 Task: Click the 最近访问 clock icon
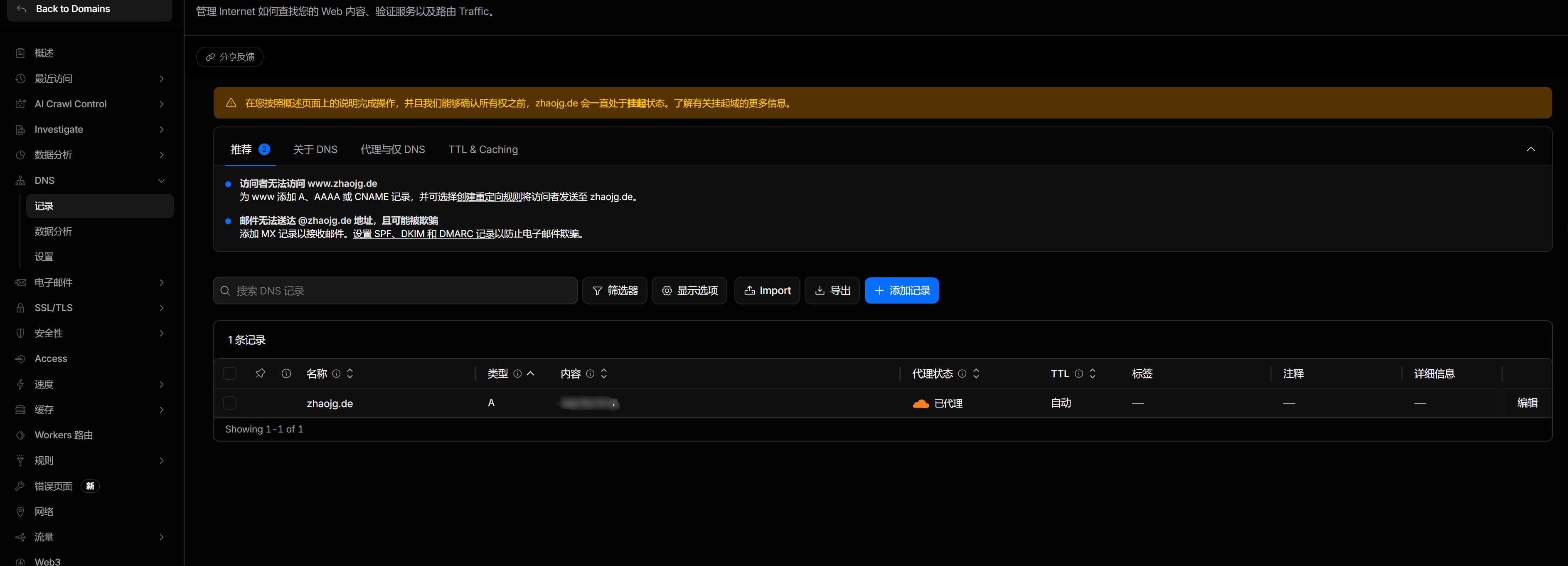click(x=21, y=79)
